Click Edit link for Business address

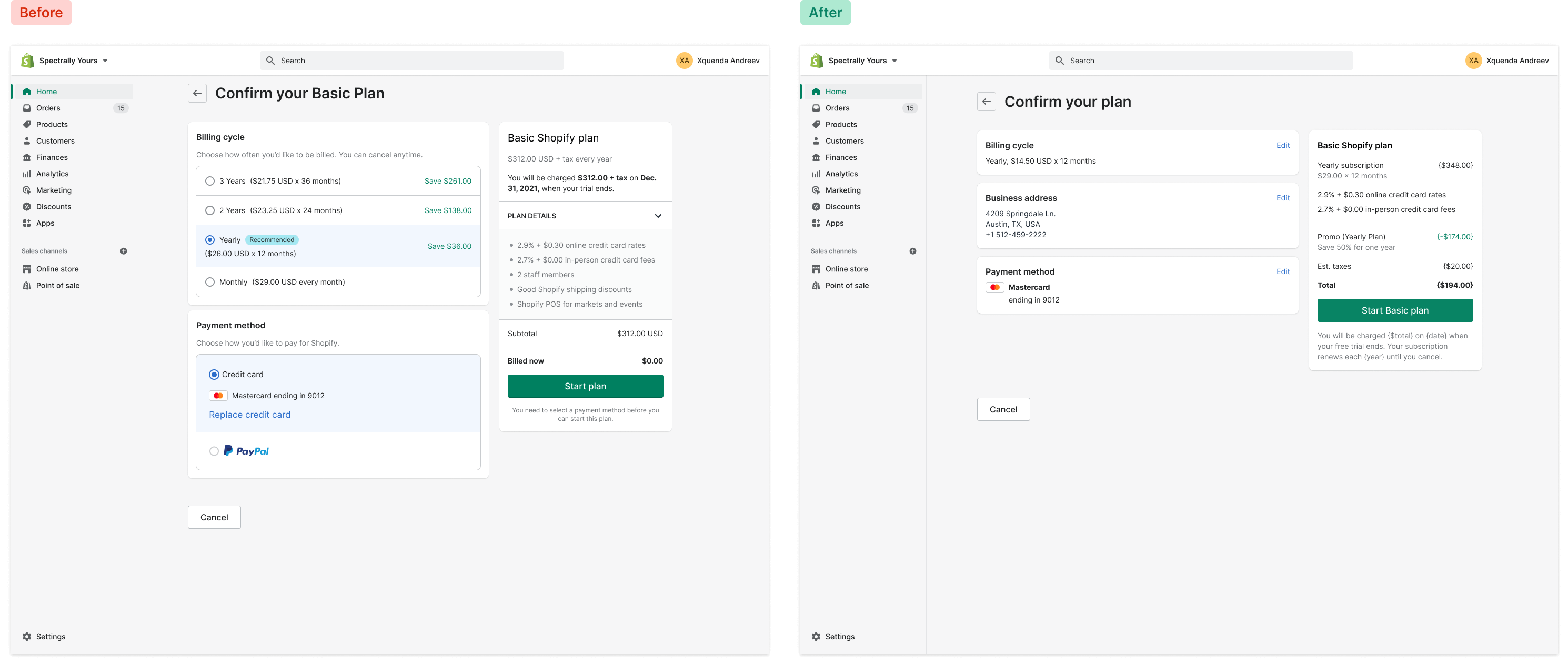pos(1282,198)
